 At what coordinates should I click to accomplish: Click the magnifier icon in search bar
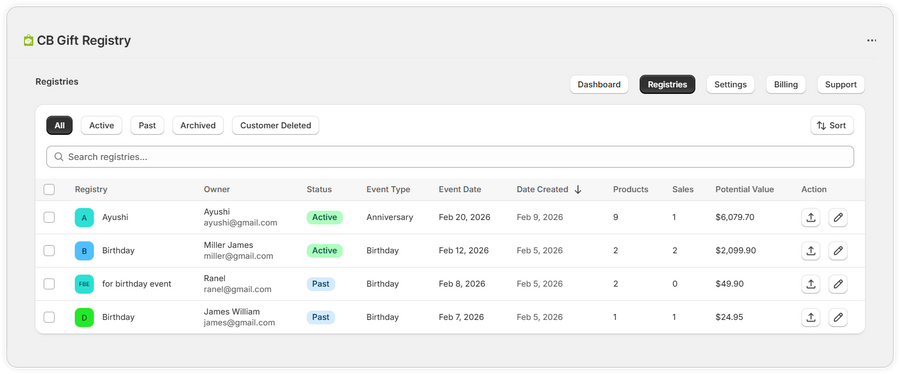pos(59,157)
